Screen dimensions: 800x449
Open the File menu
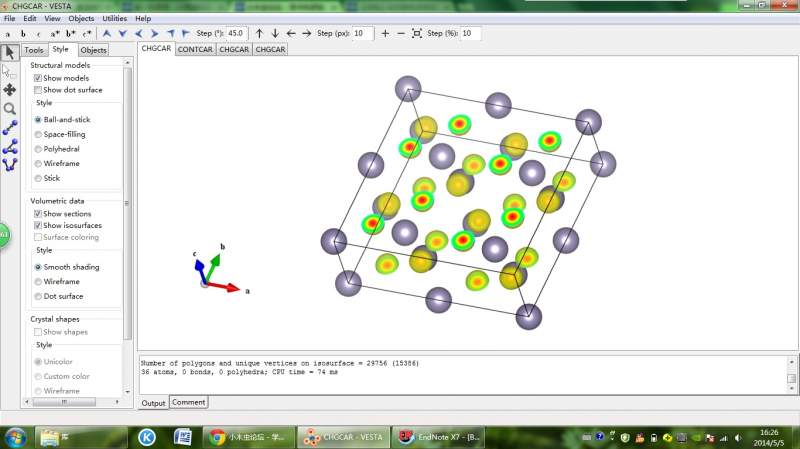10,18
